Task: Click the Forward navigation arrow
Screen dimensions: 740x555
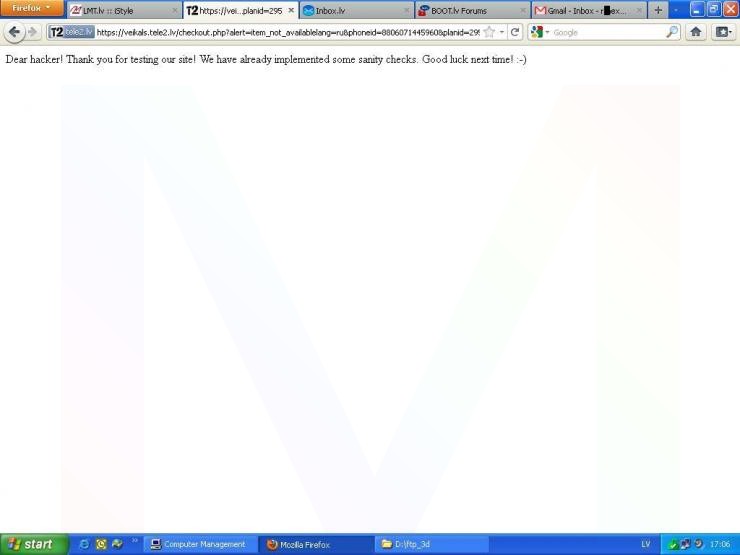Action: click(x=34, y=32)
